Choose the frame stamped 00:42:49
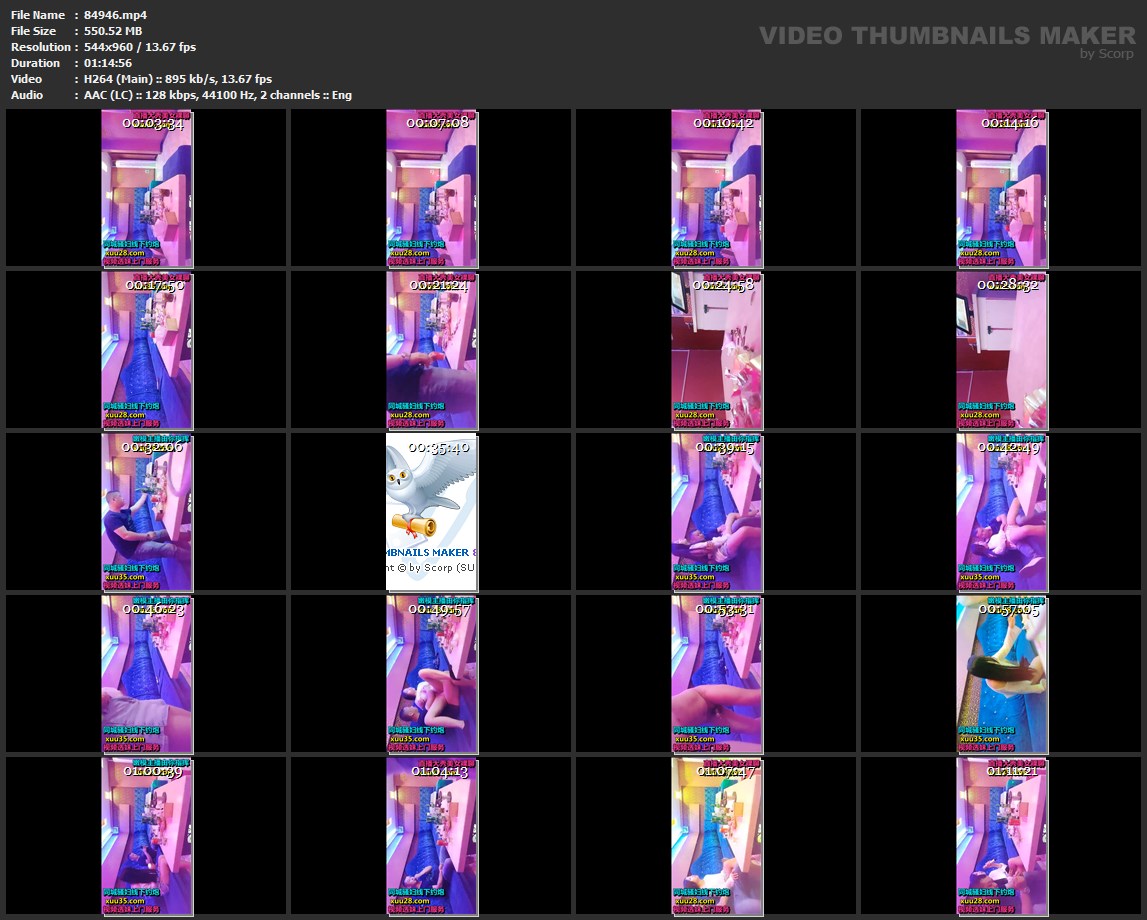This screenshot has width=1147, height=920. (1001, 512)
